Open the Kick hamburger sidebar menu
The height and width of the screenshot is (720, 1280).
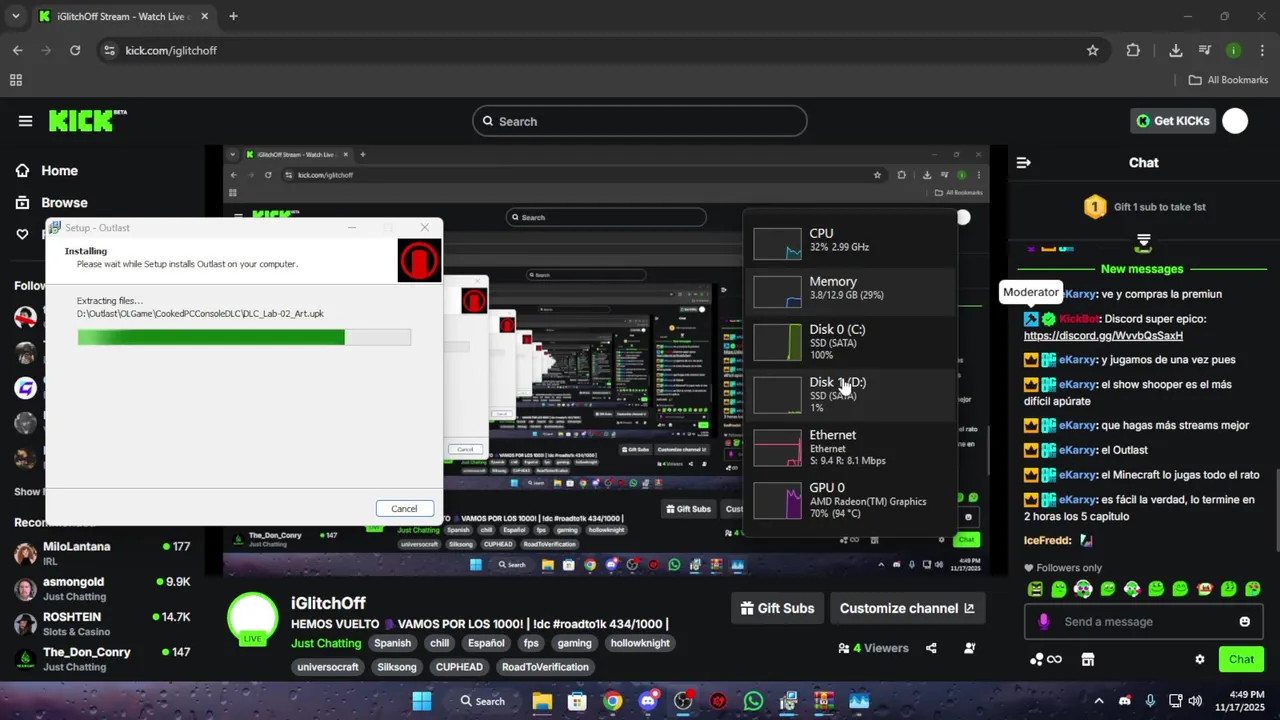[25, 121]
